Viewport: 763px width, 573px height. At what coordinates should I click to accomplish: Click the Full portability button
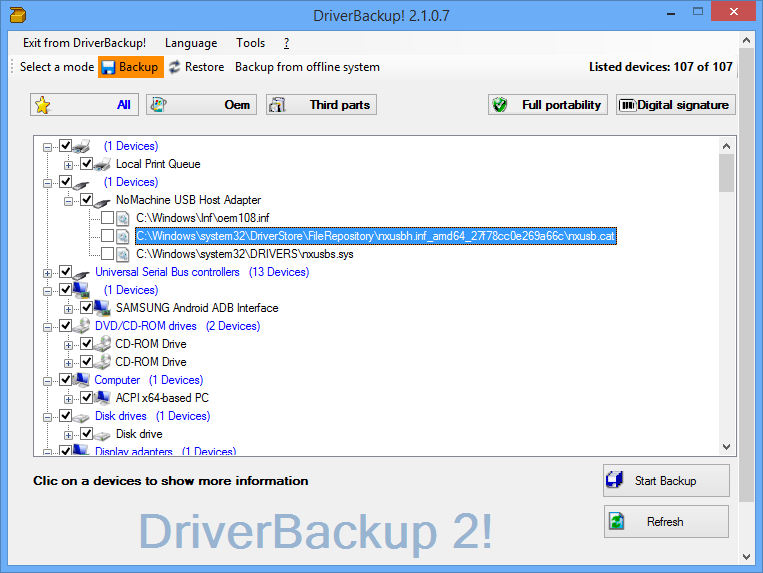click(548, 105)
